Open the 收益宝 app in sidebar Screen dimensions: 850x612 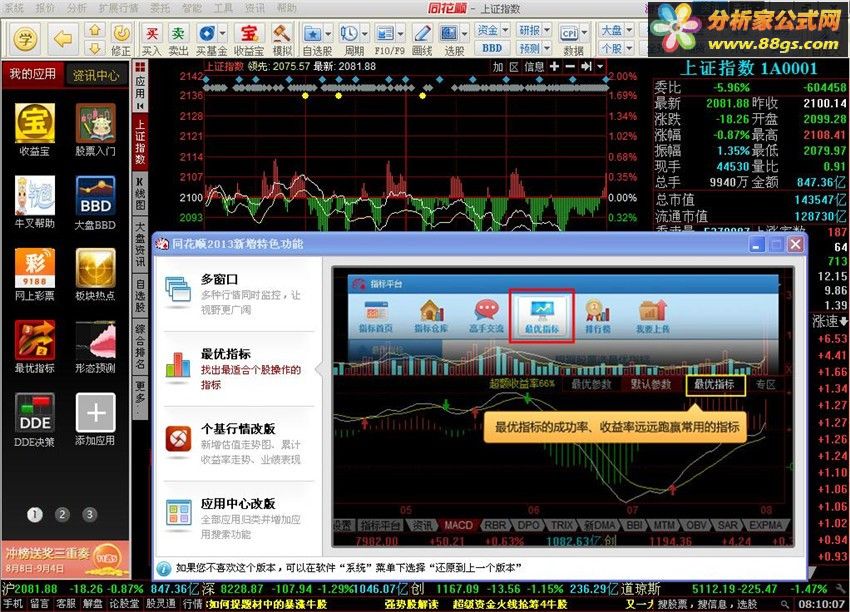point(34,130)
